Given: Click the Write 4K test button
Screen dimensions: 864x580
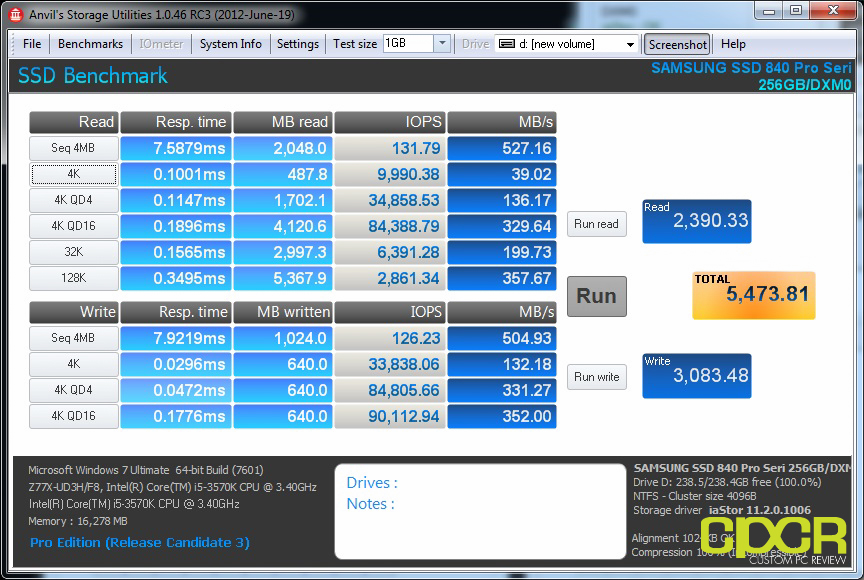Looking at the screenshot, I should (x=73, y=364).
